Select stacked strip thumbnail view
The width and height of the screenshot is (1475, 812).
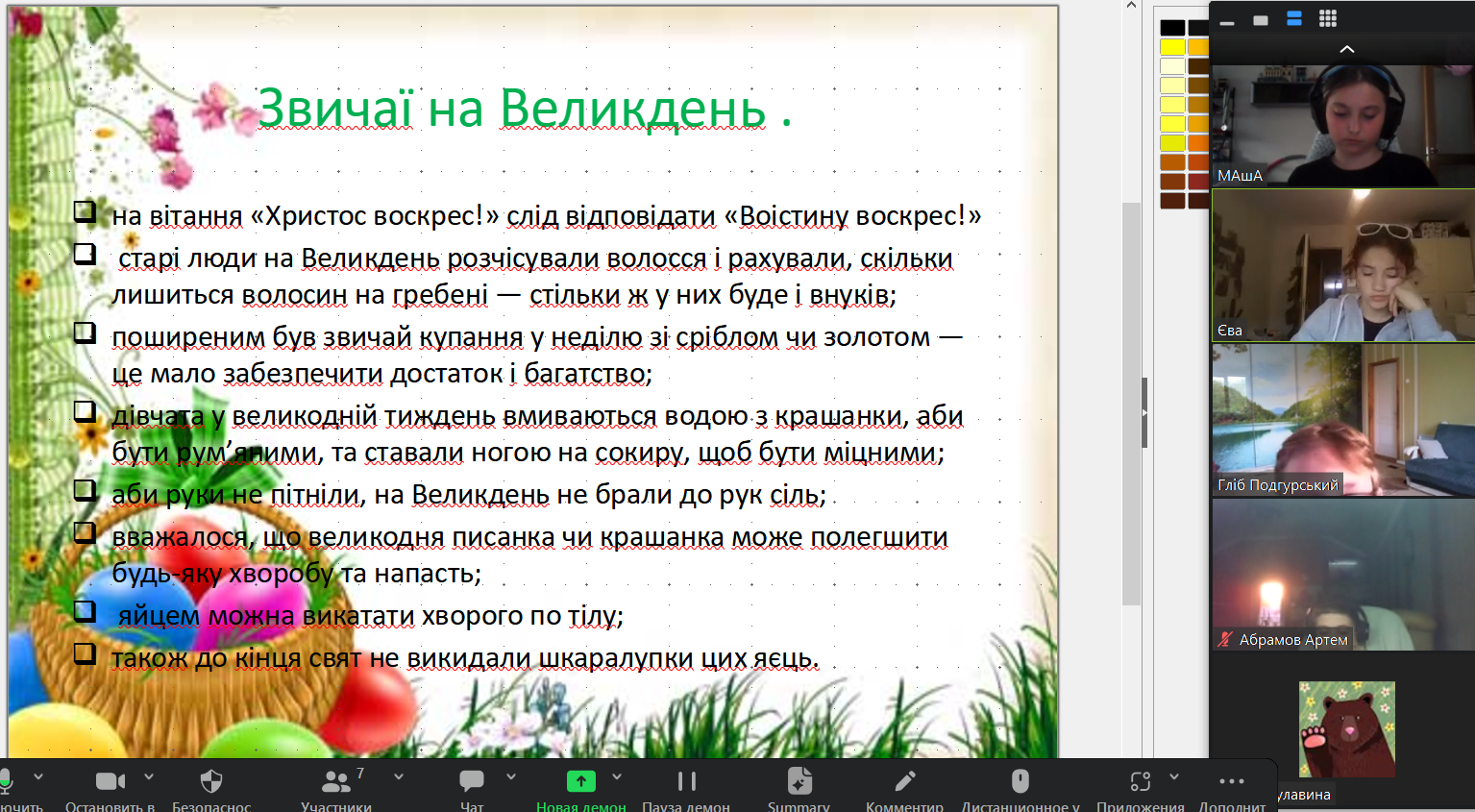(1294, 19)
